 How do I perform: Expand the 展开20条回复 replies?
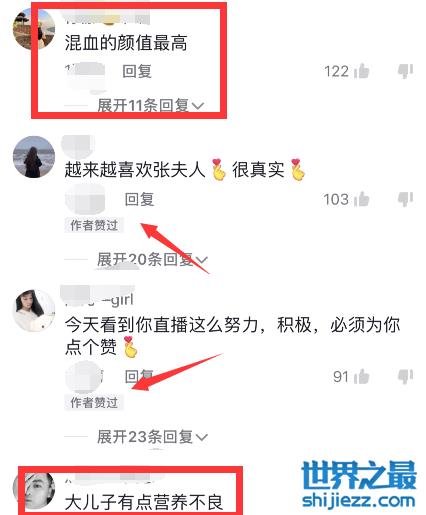click(x=152, y=259)
